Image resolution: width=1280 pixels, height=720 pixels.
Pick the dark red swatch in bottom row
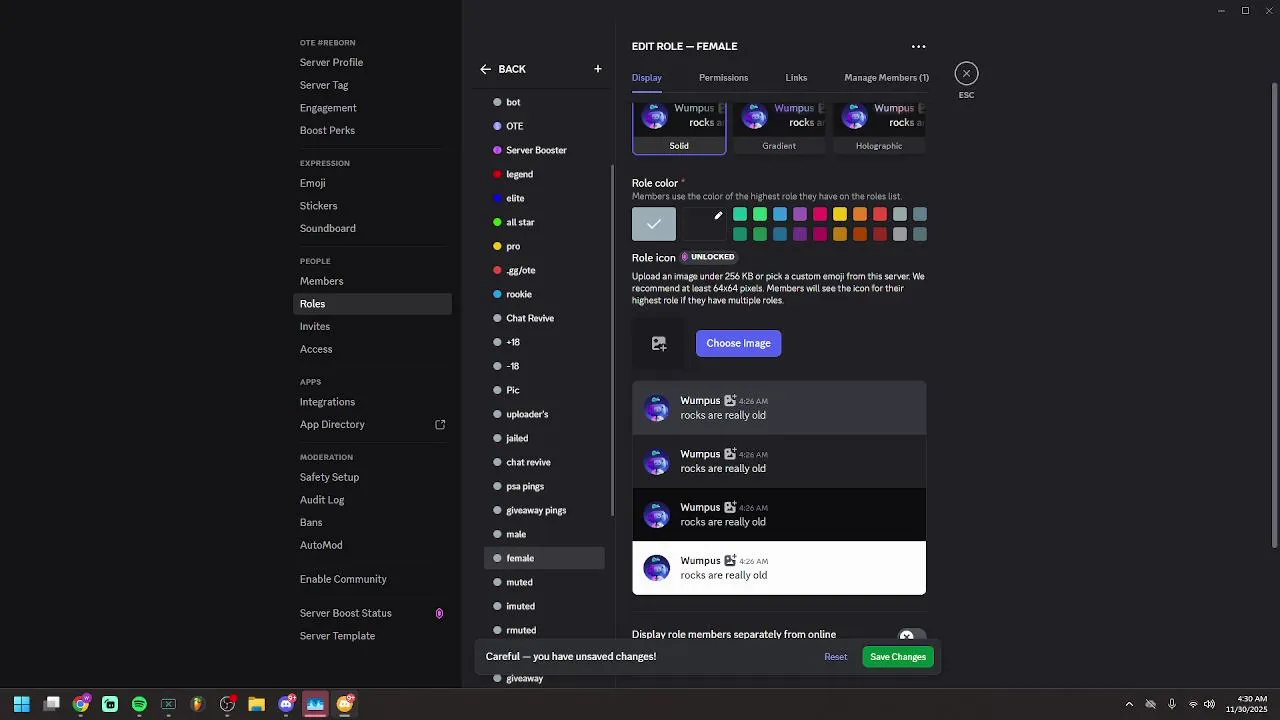click(x=880, y=234)
